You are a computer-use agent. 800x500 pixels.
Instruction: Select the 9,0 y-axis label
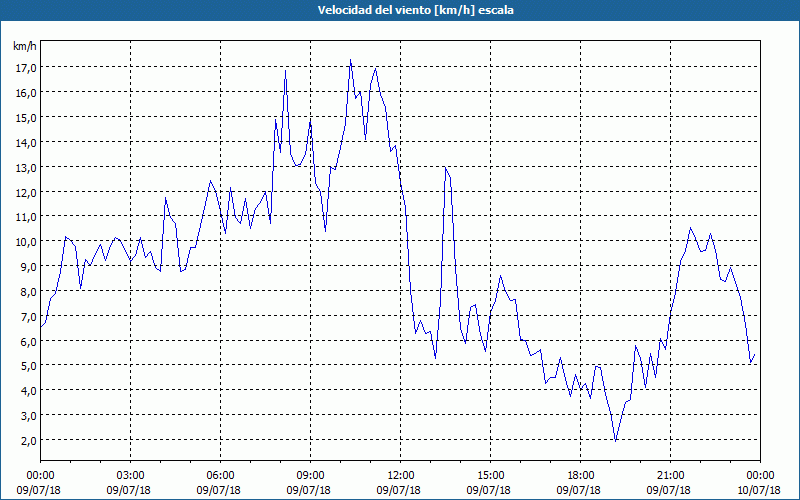(x=28, y=267)
